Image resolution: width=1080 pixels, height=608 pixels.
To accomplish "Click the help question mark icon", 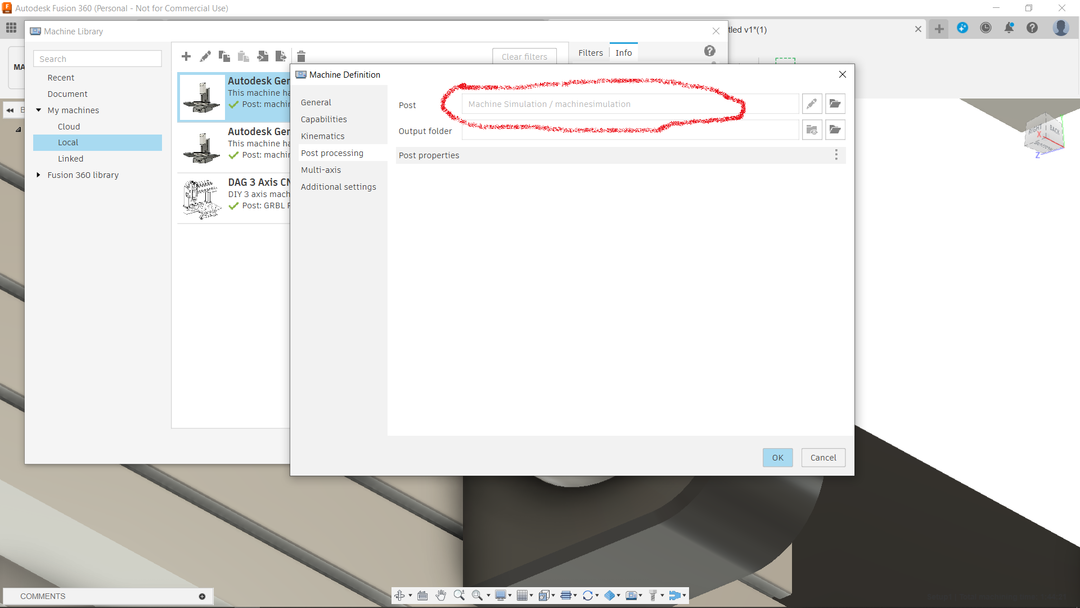I will click(709, 51).
